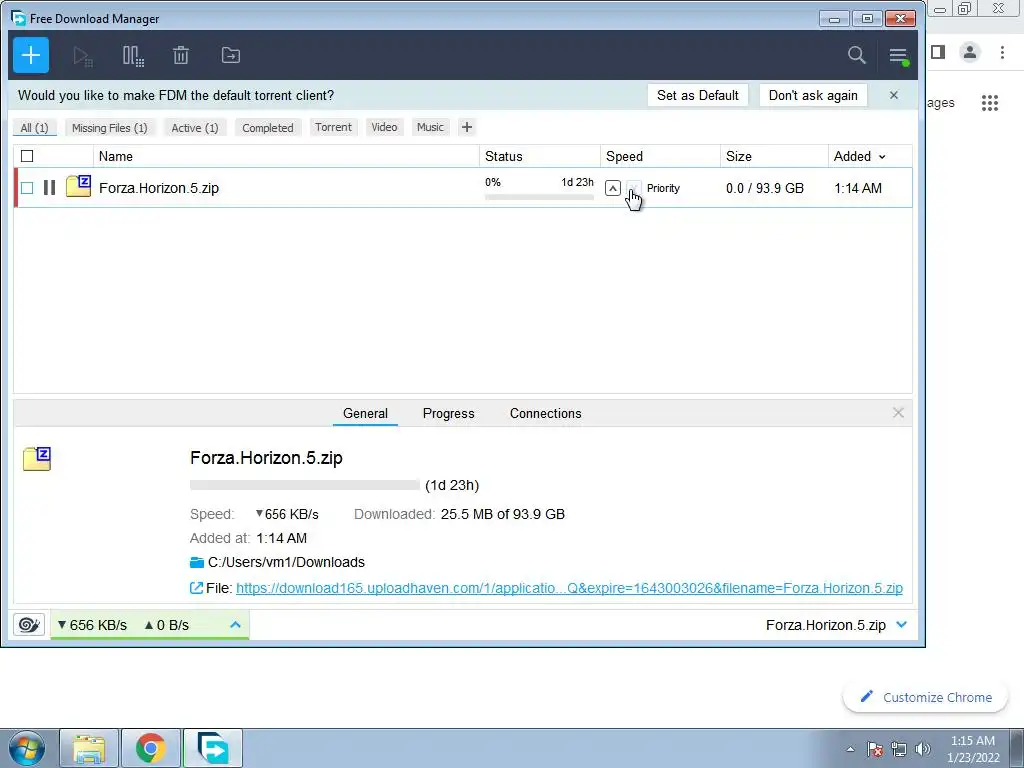Viewport: 1024px width, 768px height.
Task: Open the uploadhaven download URL link
Action: click(x=569, y=588)
